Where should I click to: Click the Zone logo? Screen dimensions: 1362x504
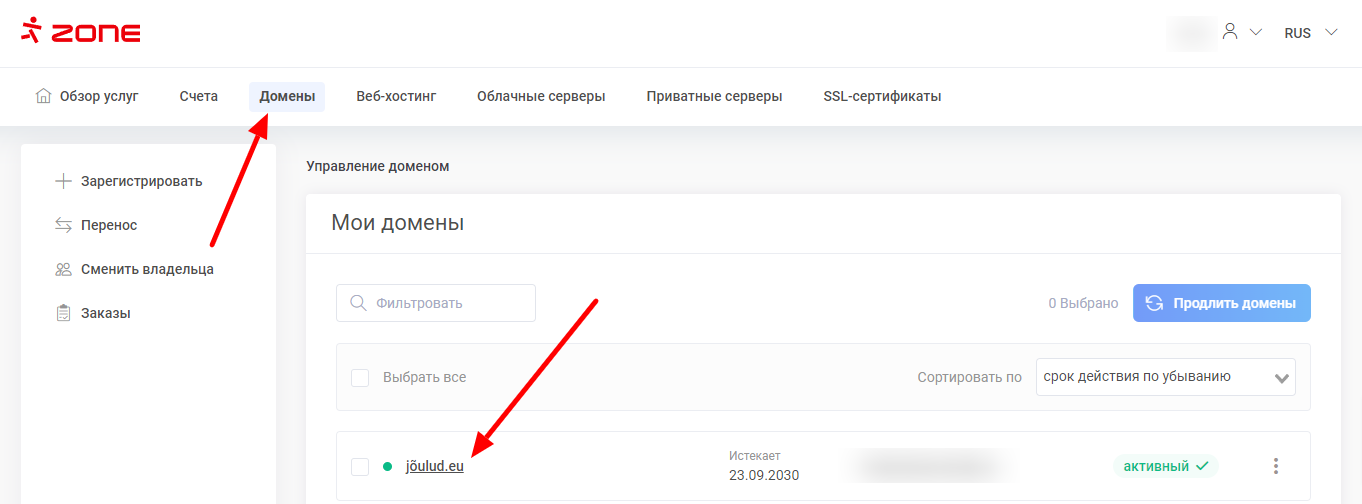coord(81,32)
